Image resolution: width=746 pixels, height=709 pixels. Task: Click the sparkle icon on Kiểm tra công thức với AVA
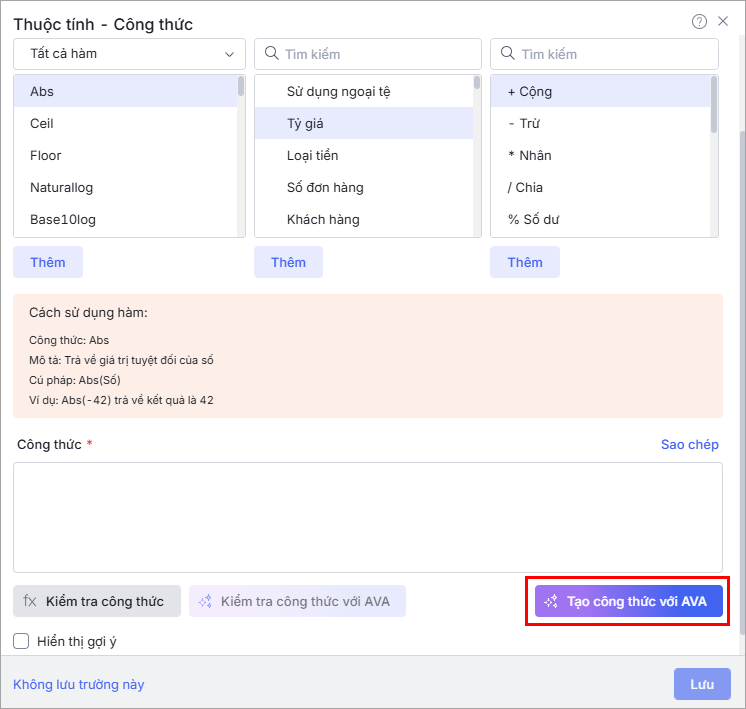point(205,601)
